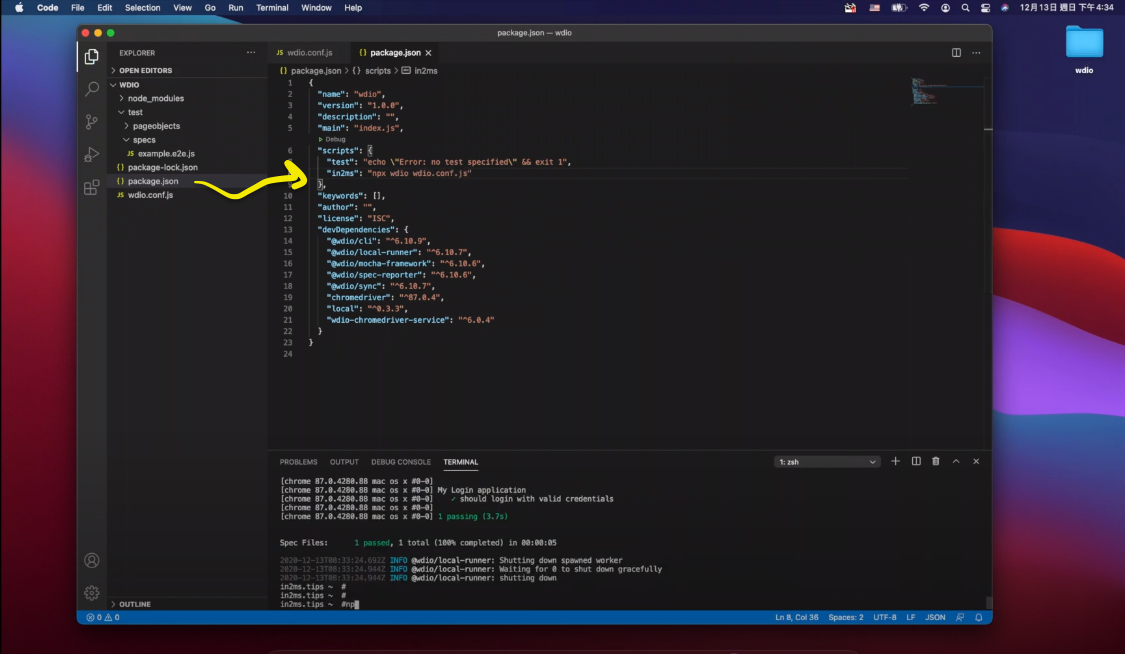The height and width of the screenshot is (654, 1125).
Task: Open the Search view in the activity bar
Action: pyautogui.click(x=91, y=89)
